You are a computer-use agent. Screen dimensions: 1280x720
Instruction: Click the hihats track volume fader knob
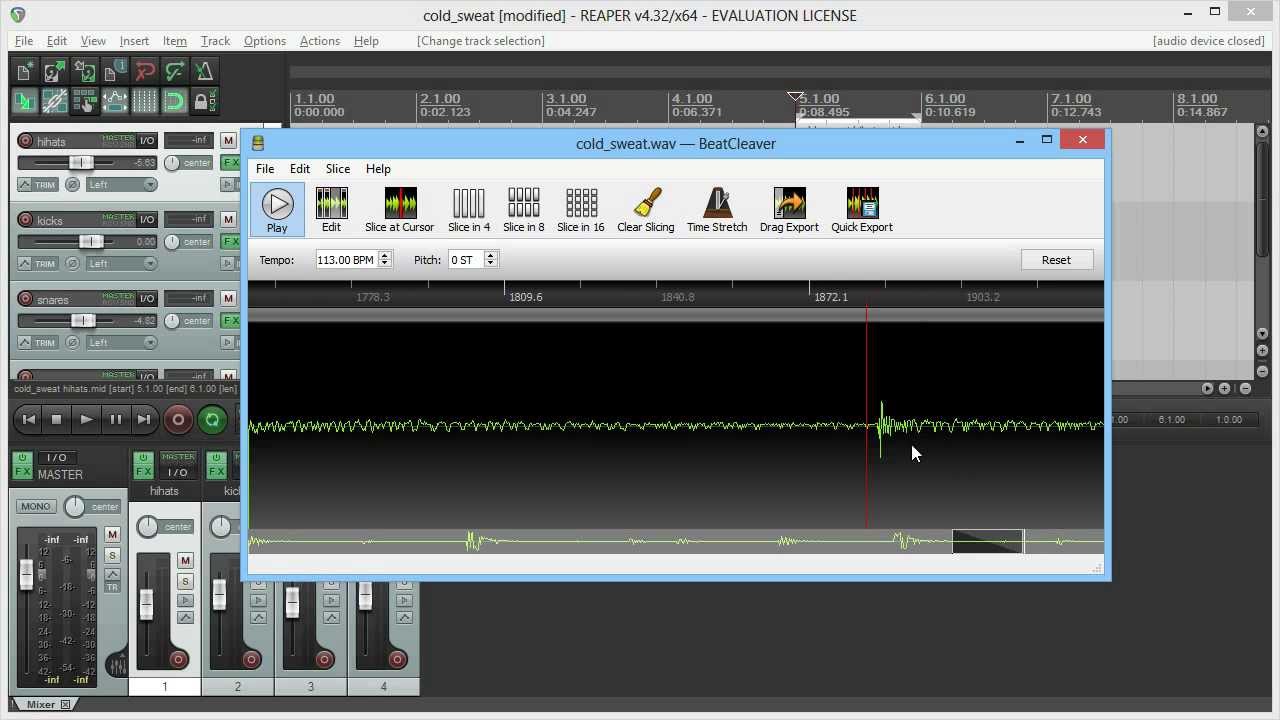[81, 163]
